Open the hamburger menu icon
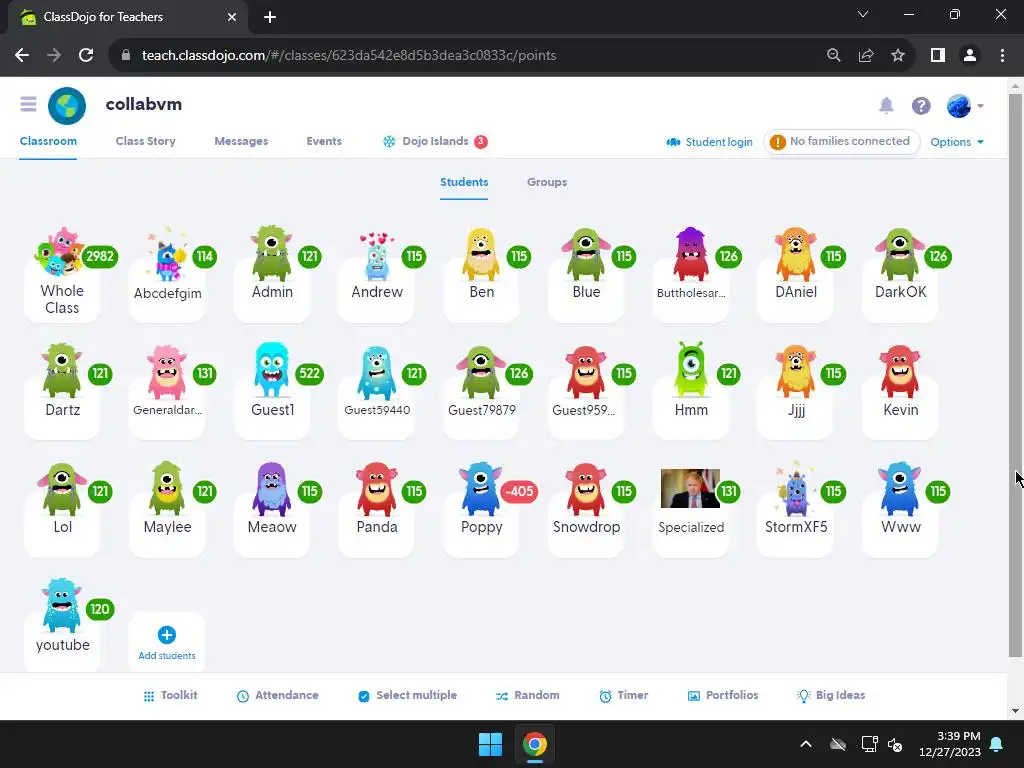This screenshot has width=1024, height=768. 28,104
